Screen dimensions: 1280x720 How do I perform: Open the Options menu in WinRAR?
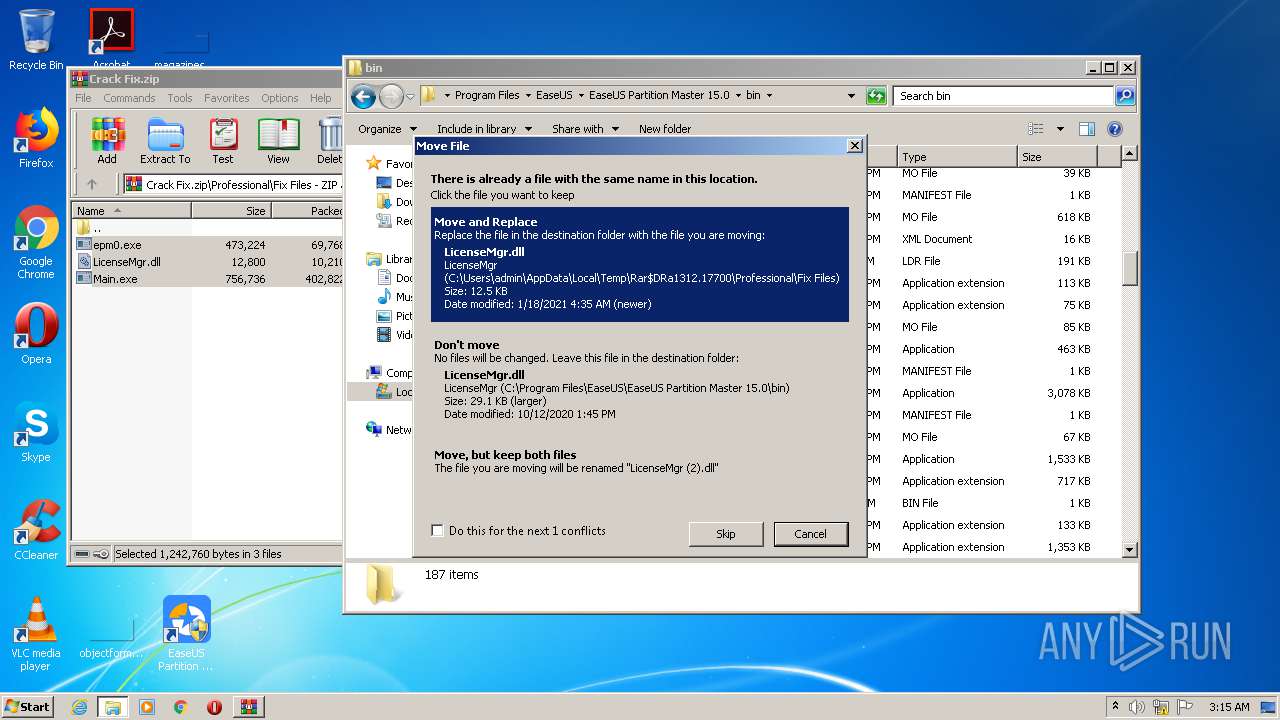[280, 98]
